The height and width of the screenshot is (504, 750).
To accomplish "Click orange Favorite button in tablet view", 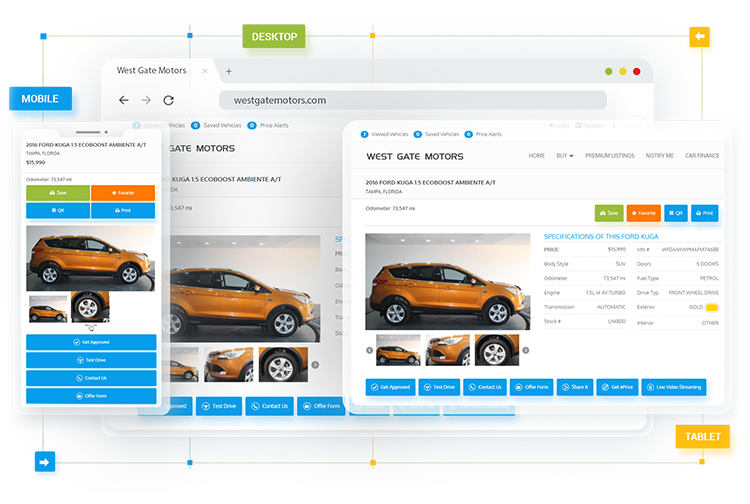I will point(644,213).
